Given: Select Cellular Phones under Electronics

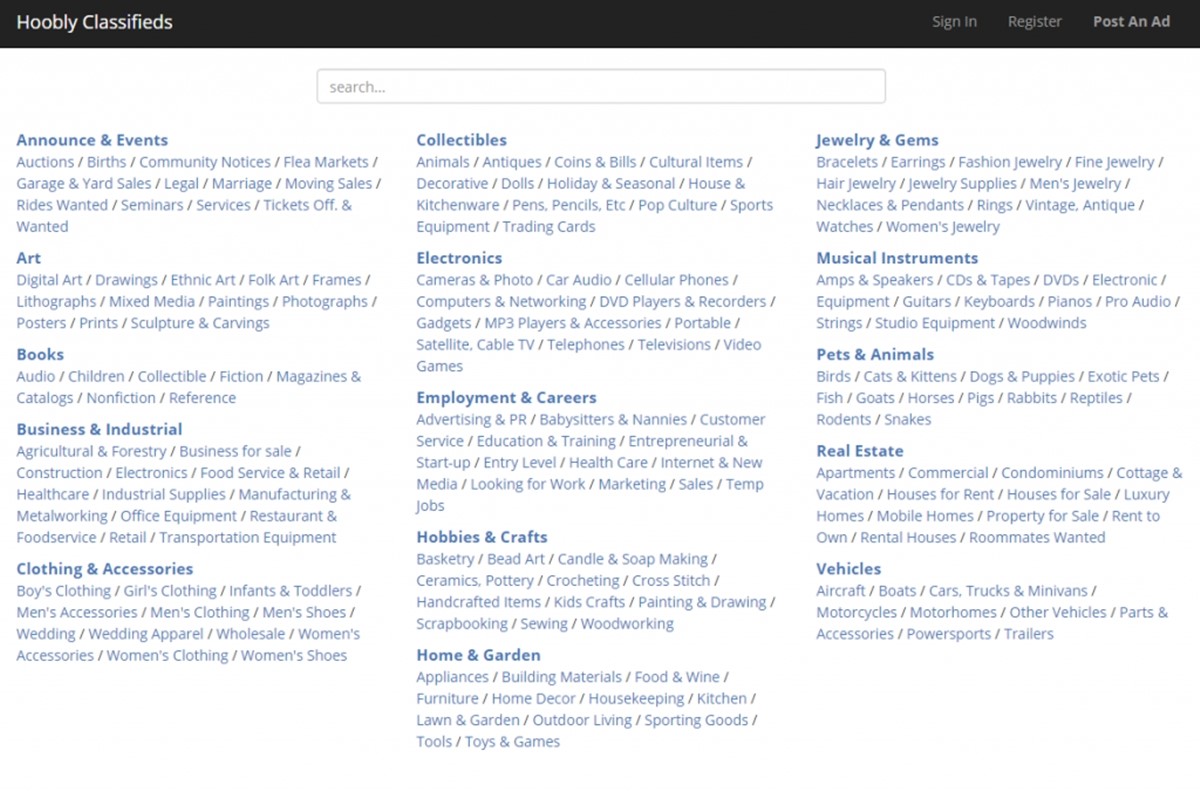Looking at the screenshot, I should click(x=678, y=280).
